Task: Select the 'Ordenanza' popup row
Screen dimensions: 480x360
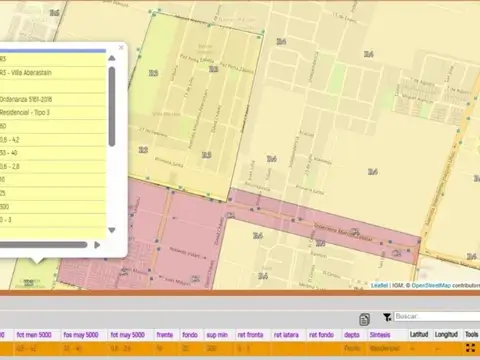Action: 53,99
